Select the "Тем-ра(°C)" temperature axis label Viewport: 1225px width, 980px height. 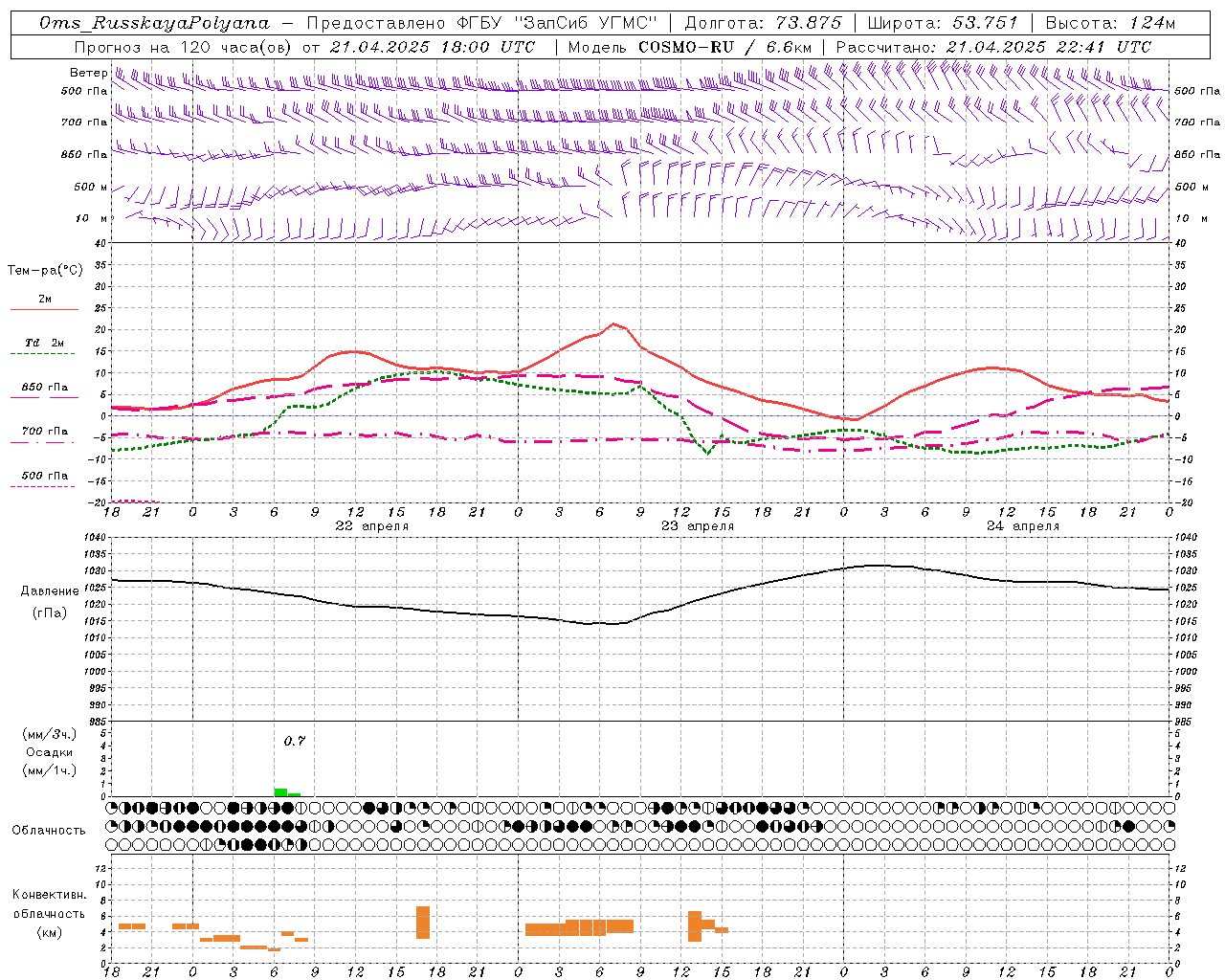pos(45,270)
